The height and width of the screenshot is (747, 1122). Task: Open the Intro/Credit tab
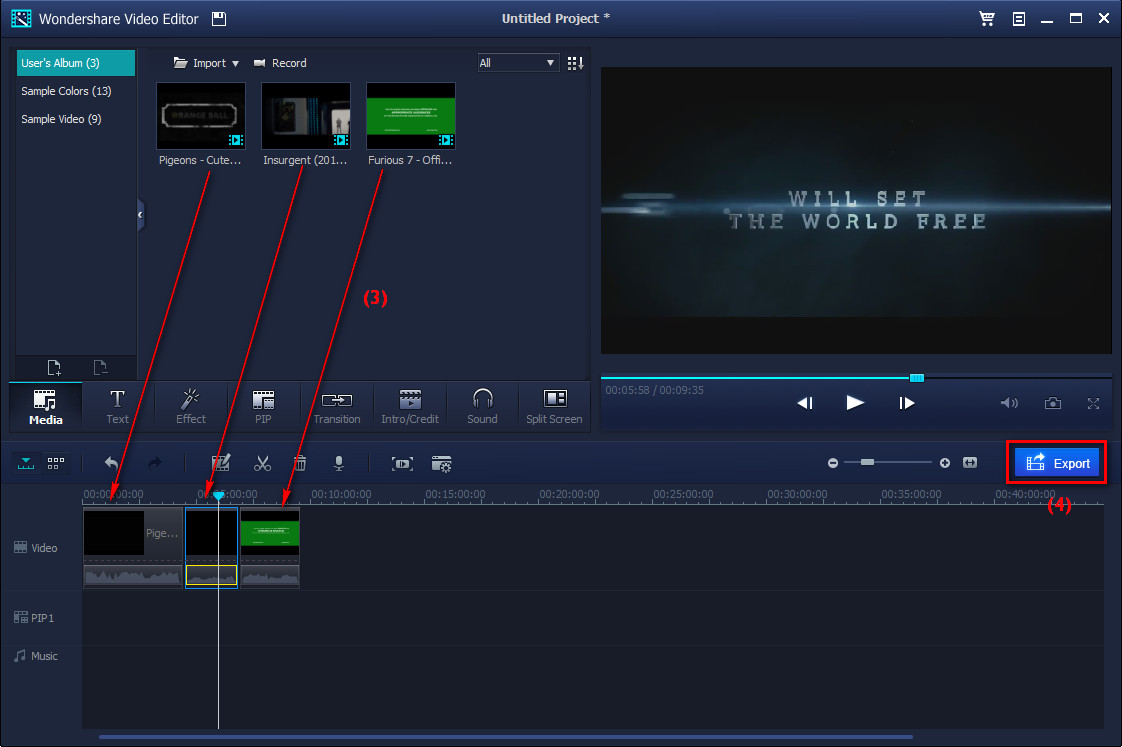click(409, 406)
